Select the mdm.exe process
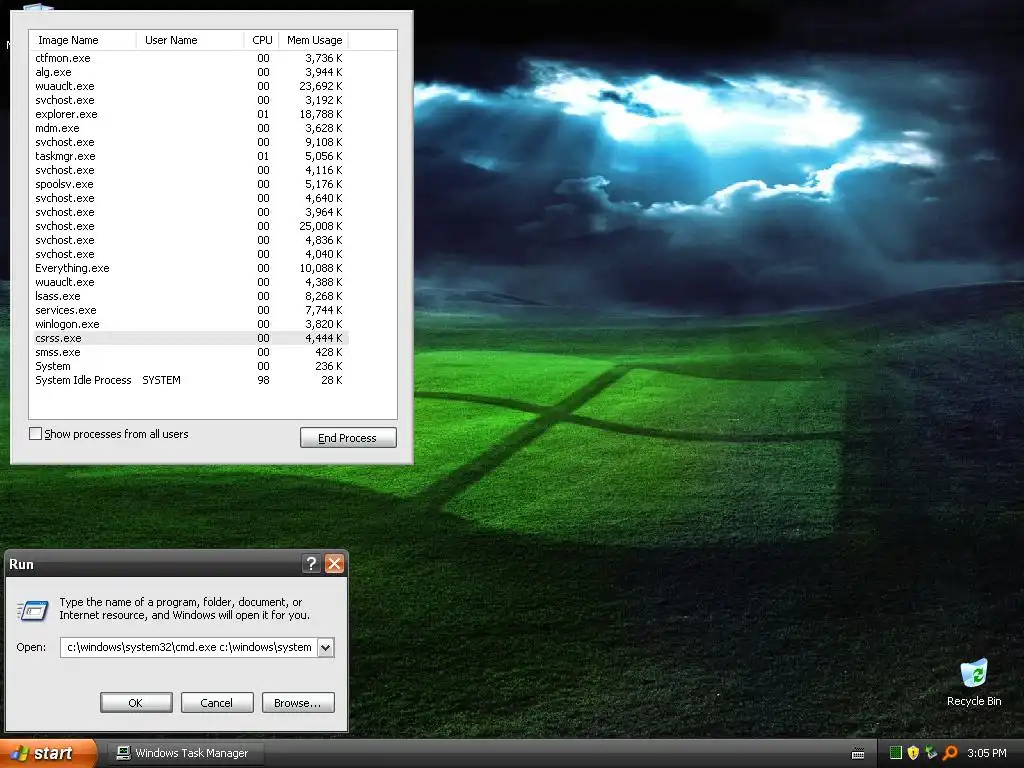The image size is (1024, 768). [190, 128]
